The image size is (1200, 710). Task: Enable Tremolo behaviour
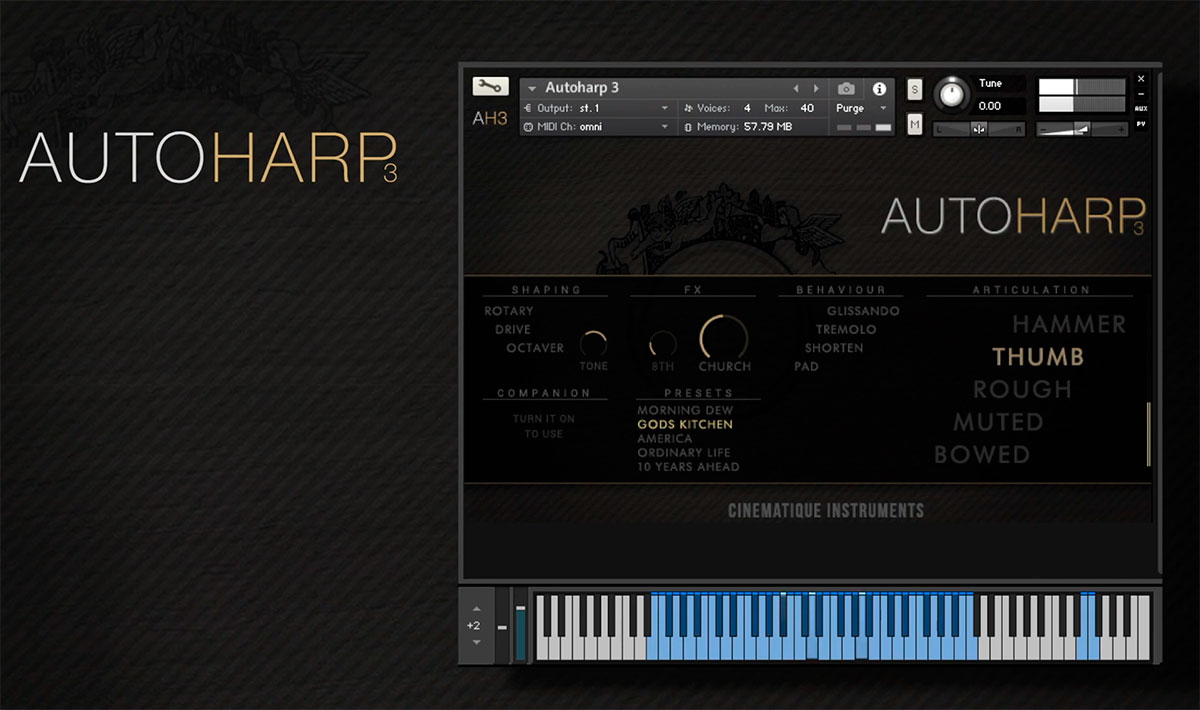846,329
